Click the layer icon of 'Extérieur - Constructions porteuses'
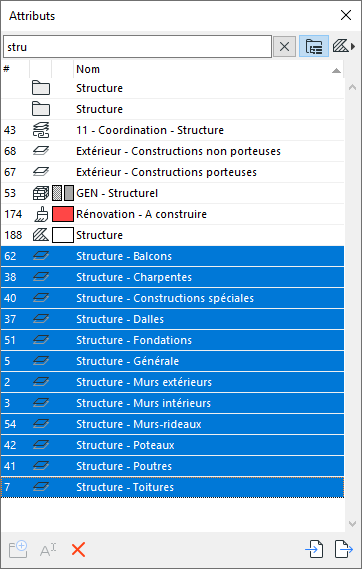The image size is (362, 569). point(41,172)
